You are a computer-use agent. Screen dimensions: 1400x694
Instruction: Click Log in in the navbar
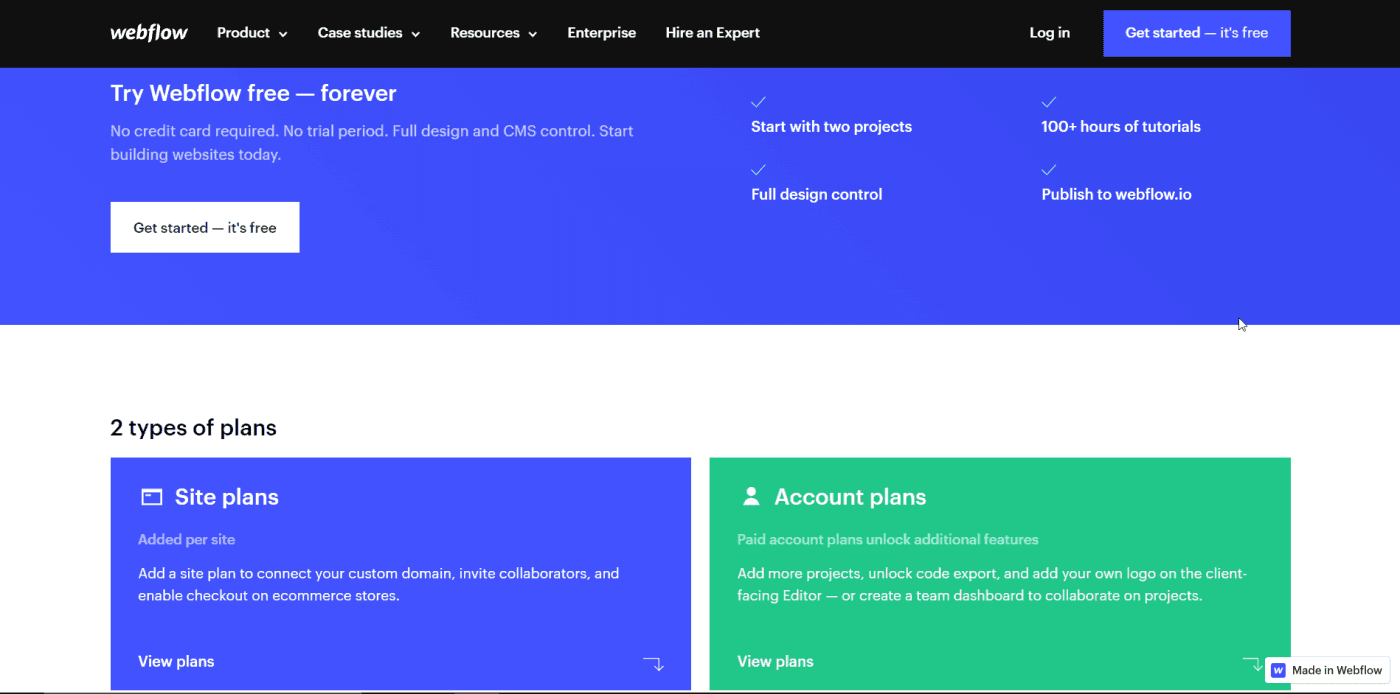[x=1049, y=33]
